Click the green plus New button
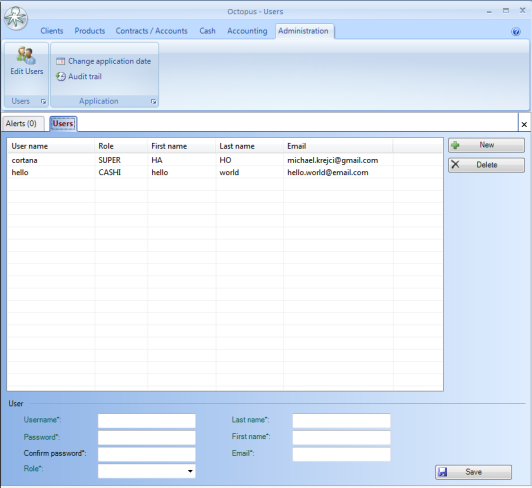The width and height of the screenshot is (532, 488). coord(486,145)
